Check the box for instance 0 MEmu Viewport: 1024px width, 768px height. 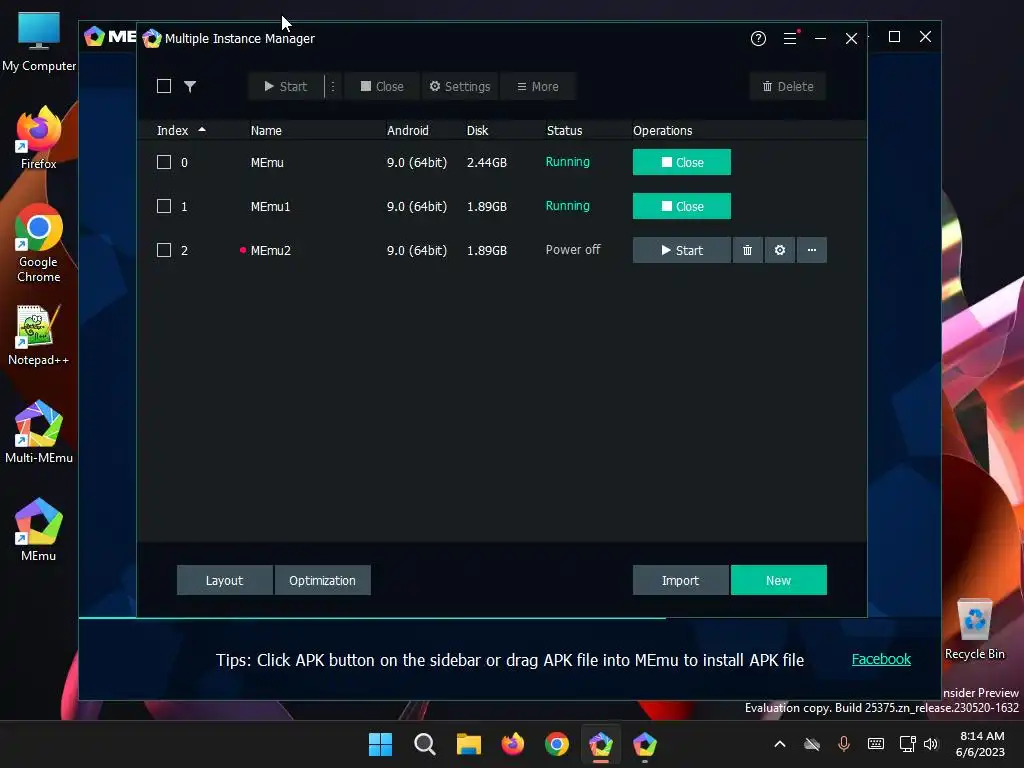pyautogui.click(x=164, y=162)
